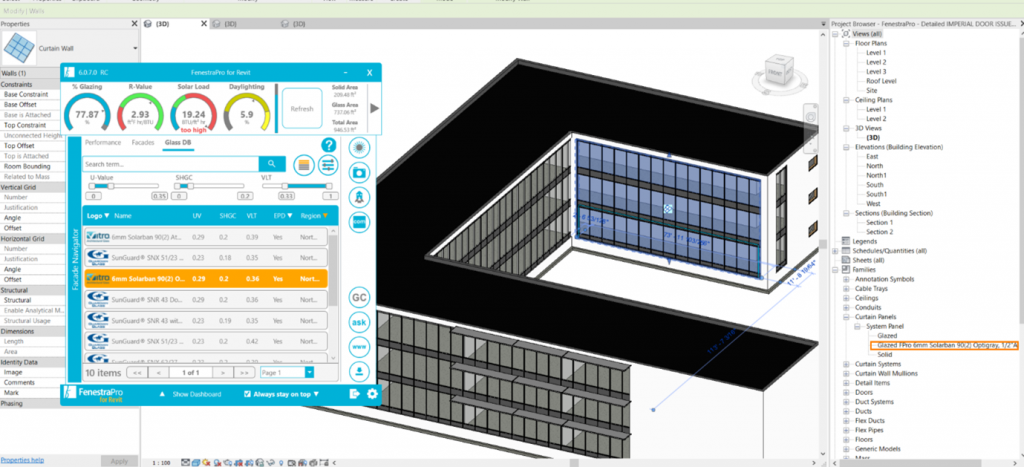Screen dimensions: 1024x467
Task: Click Show Dashboard
Action: pyautogui.click(x=197, y=394)
